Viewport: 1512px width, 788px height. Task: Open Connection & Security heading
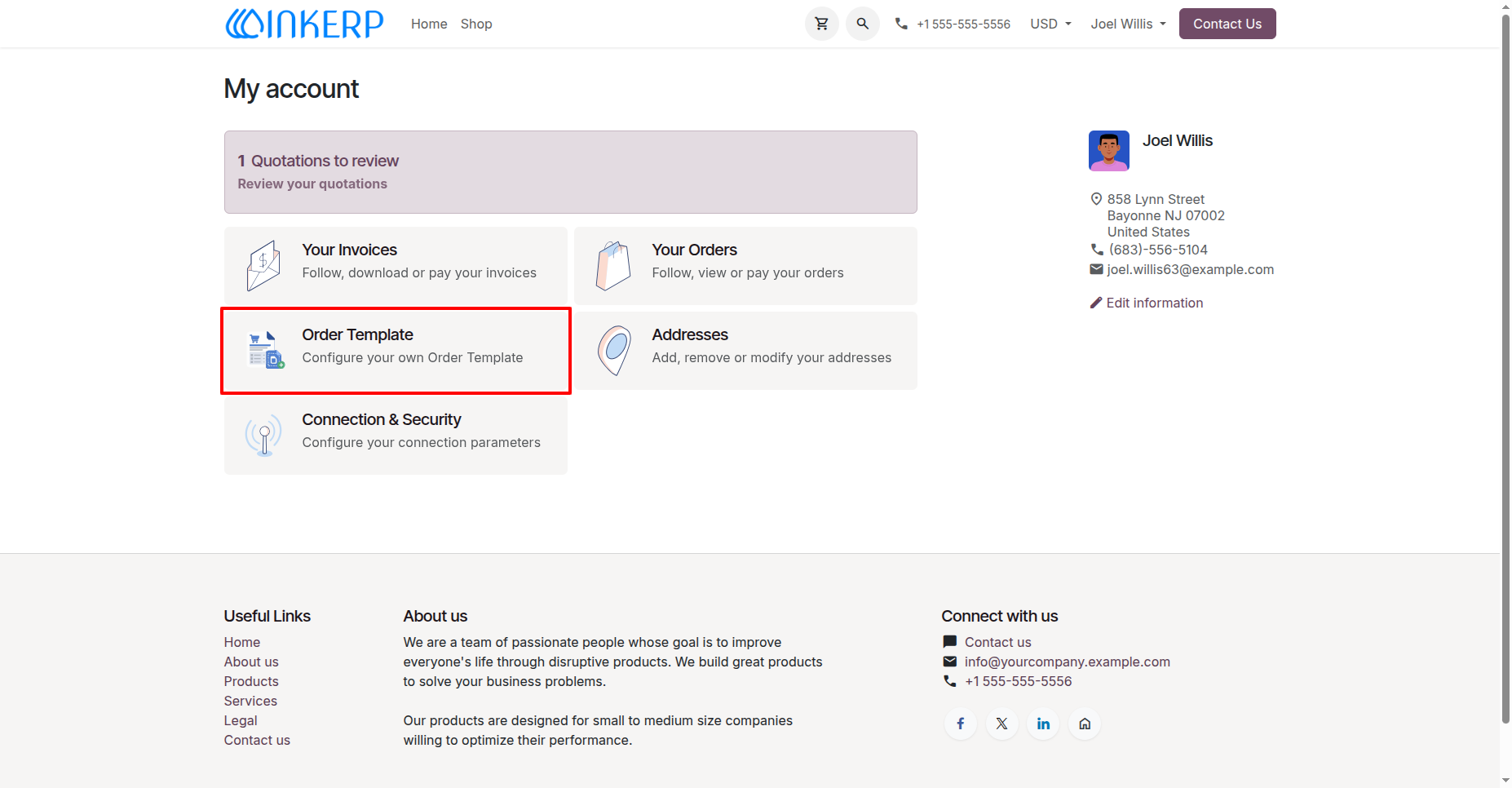click(x=382, y=419)
